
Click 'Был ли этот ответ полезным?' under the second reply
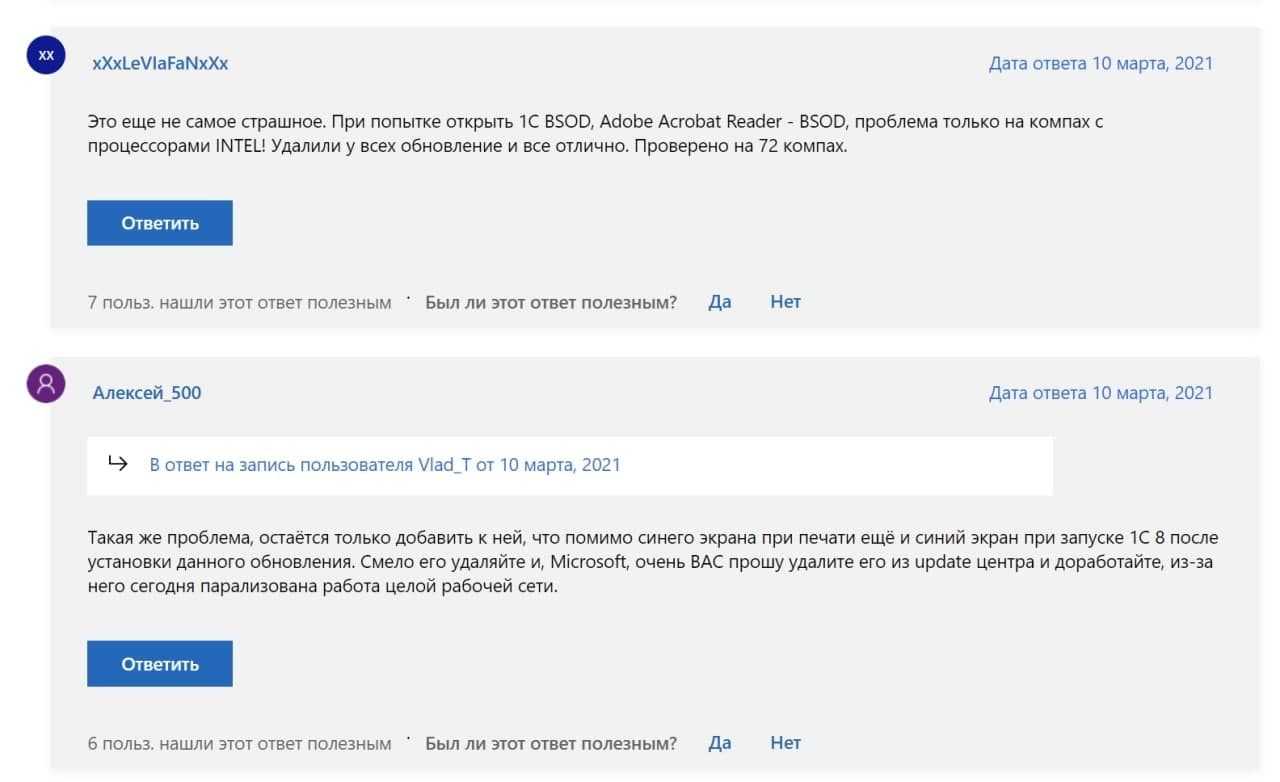point(551,744)
